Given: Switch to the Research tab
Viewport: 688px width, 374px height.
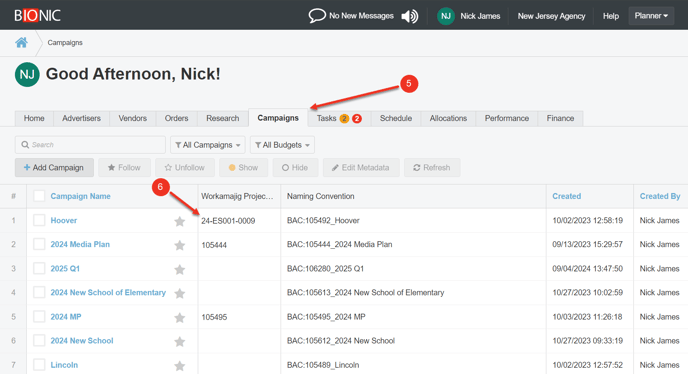Looking at the screenshot, I should coord(222,118).
